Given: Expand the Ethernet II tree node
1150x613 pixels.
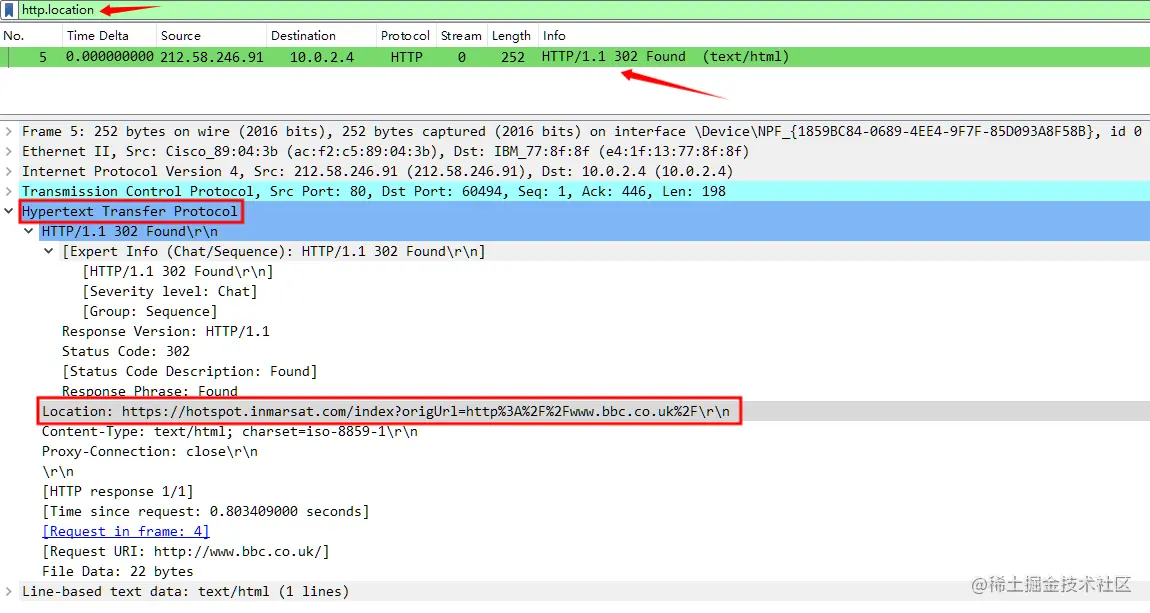Looking at the screenshot, I should coord(9,151).
